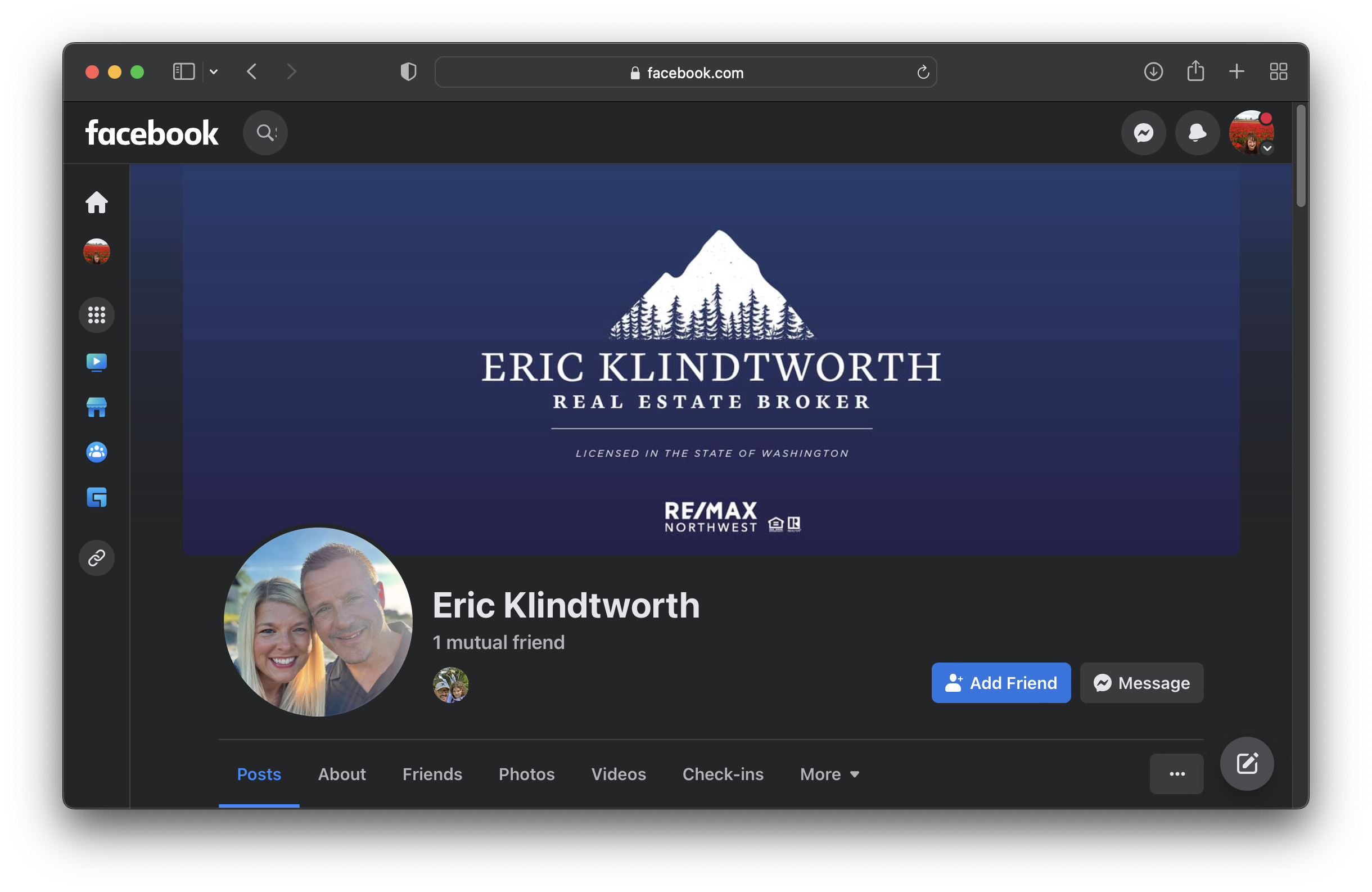Viewport: 1372px width, 892px height.
Task: Toggle the Safari sidebar
Action: coord(184,71)
